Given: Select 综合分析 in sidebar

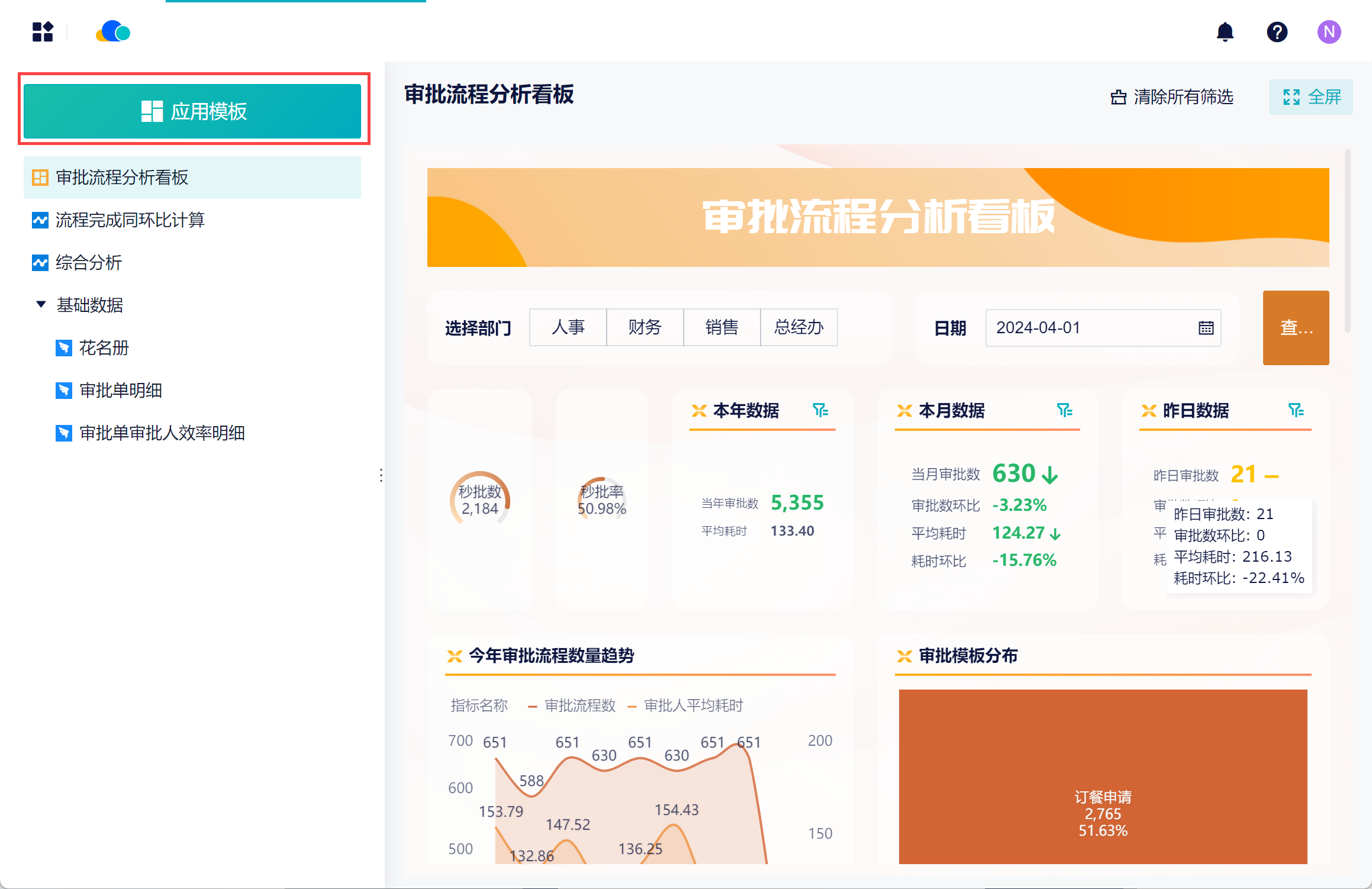Looking at the screenshot, I should pos(89,263).
